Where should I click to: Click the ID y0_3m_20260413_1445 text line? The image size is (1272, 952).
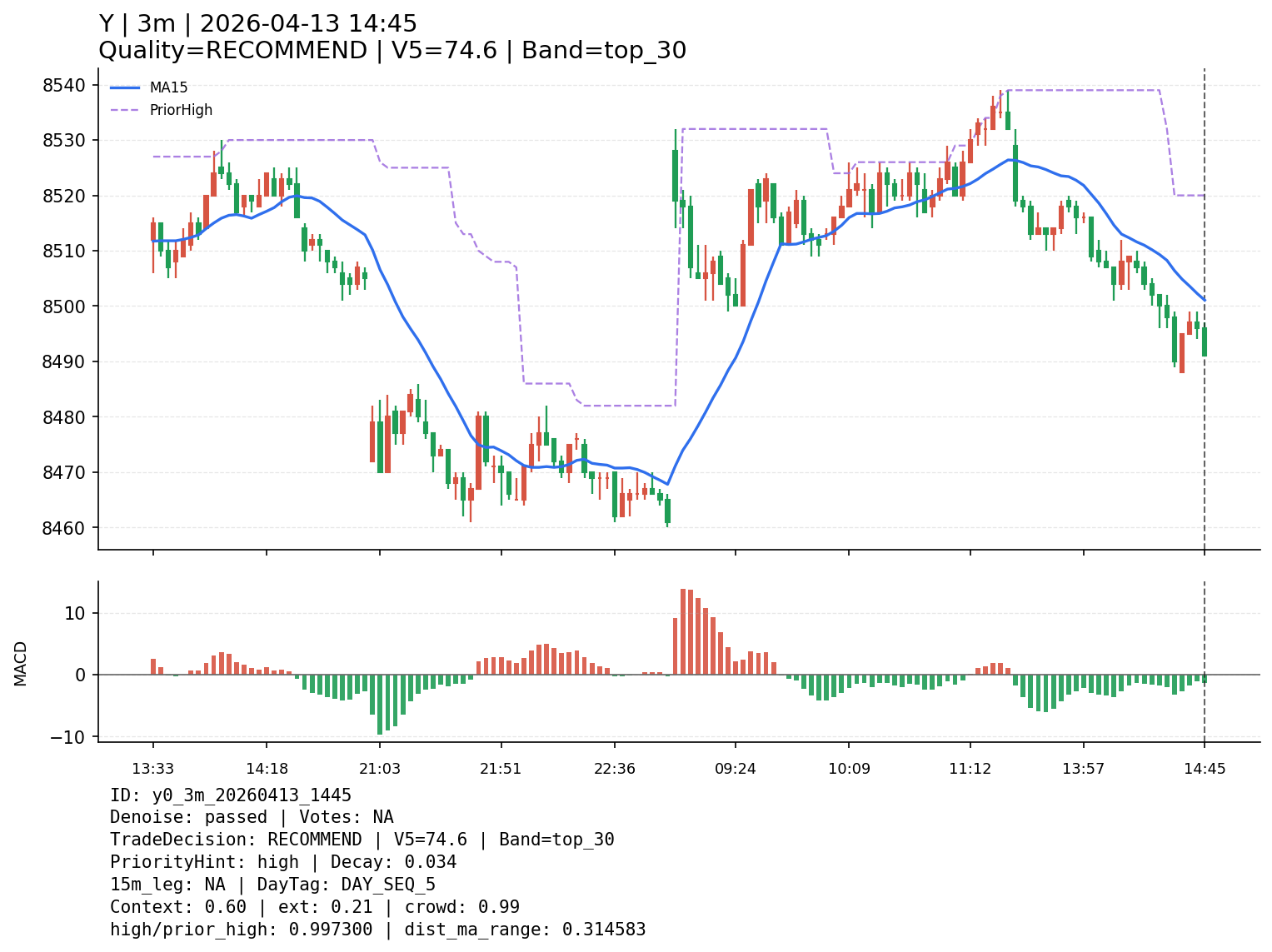pos(230,795)
